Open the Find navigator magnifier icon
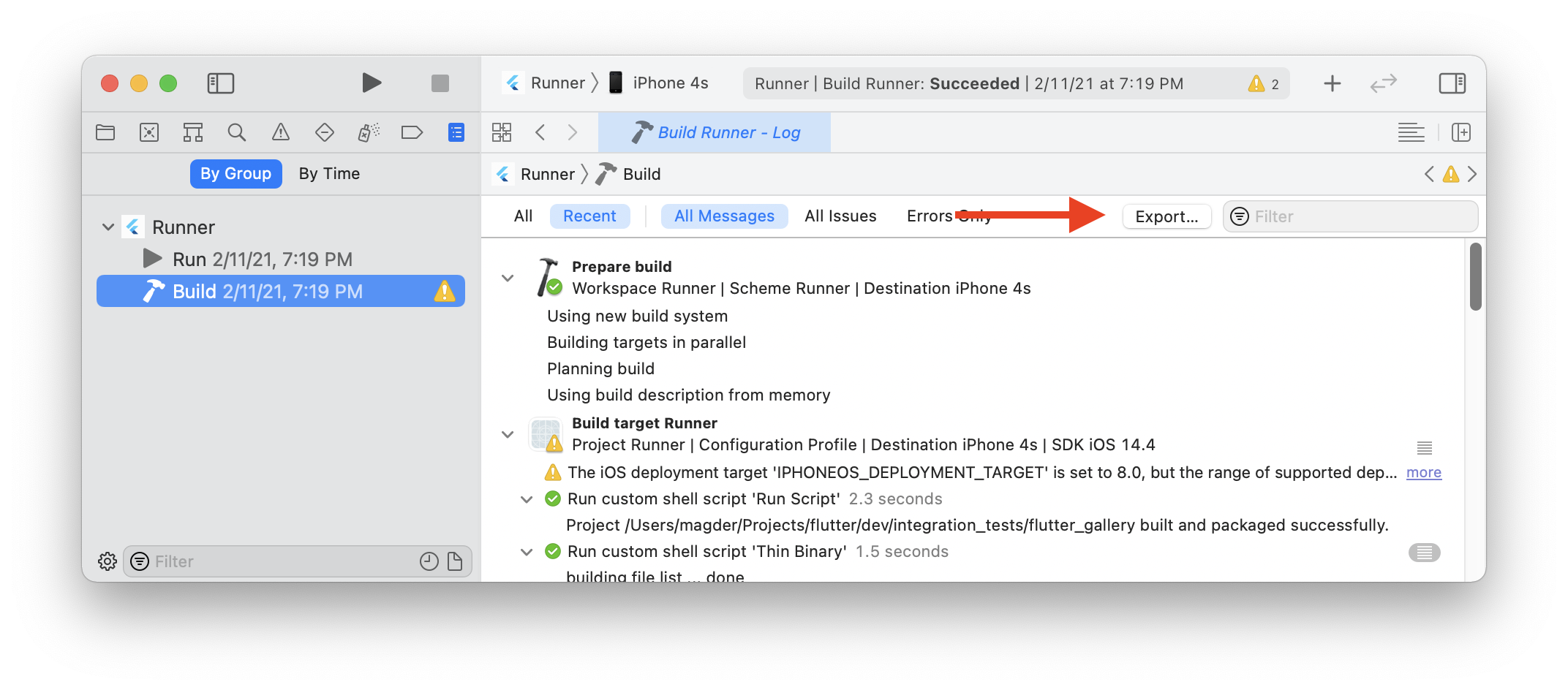Viewport: 1568px width, 690px height. [x=236, y=132]
